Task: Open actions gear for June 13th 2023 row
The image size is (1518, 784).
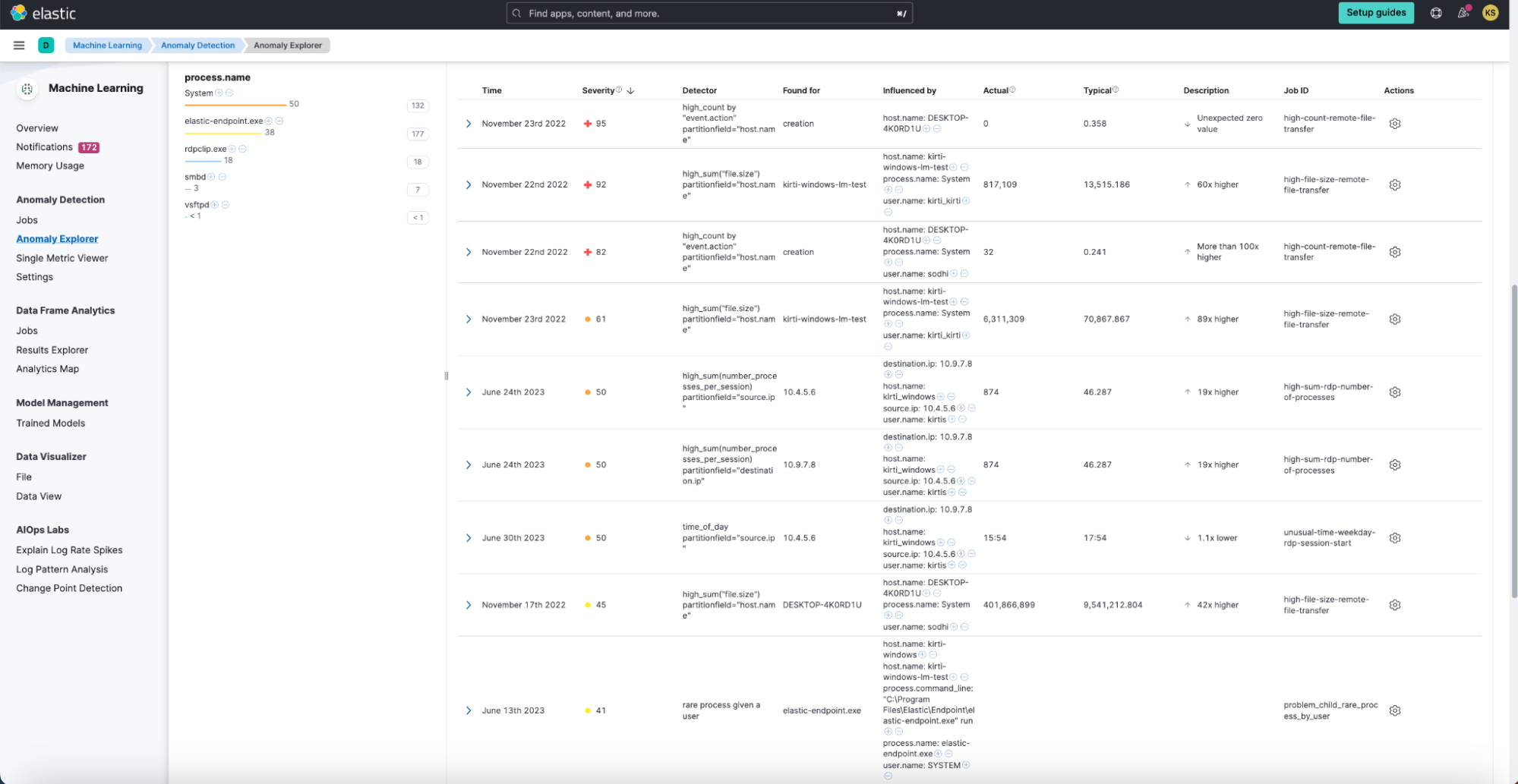Action: pyautogui.click(x=1394, y=710)
